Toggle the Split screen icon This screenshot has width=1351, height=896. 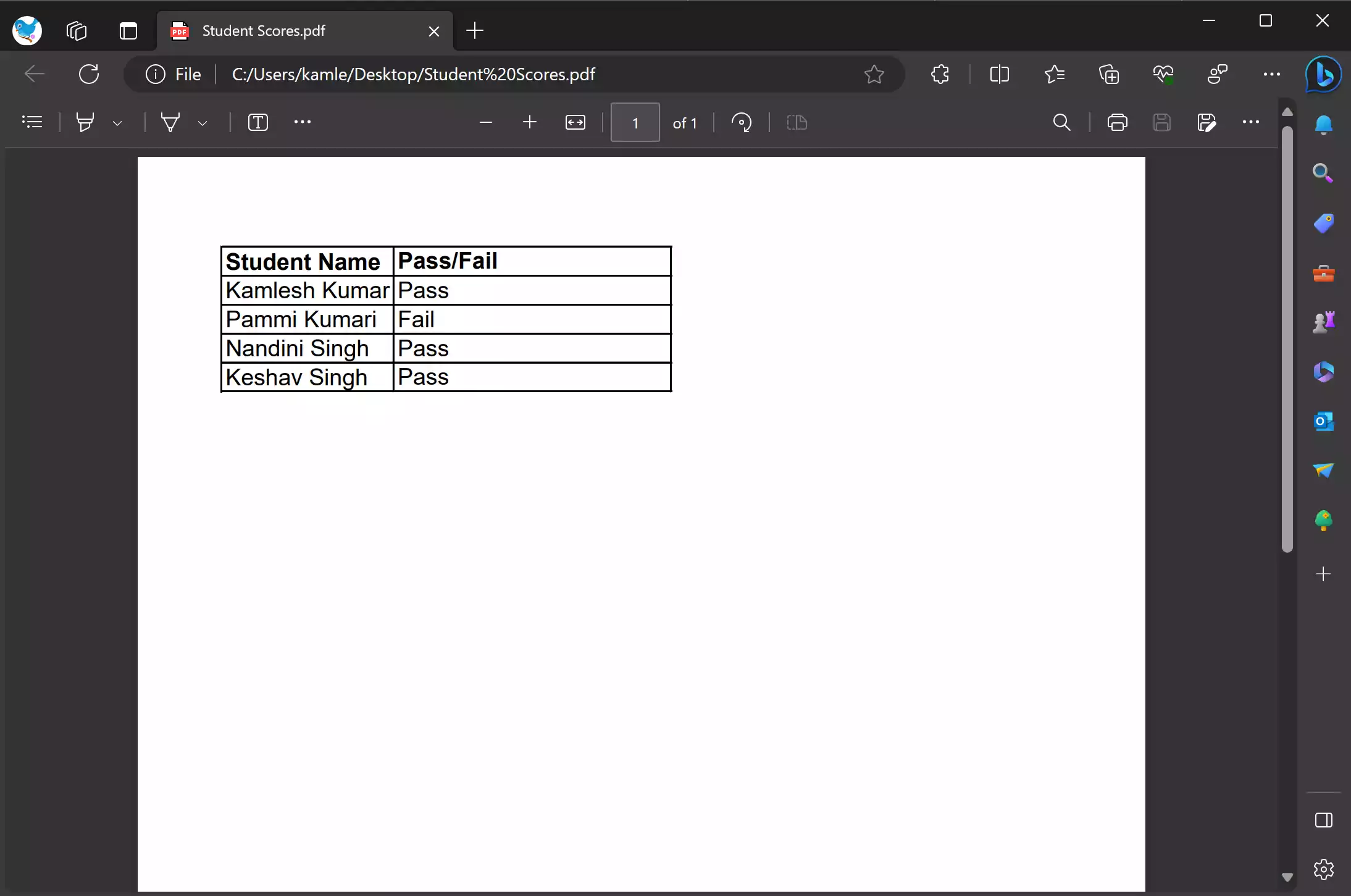pyautogui.click(x=999, y=74)
